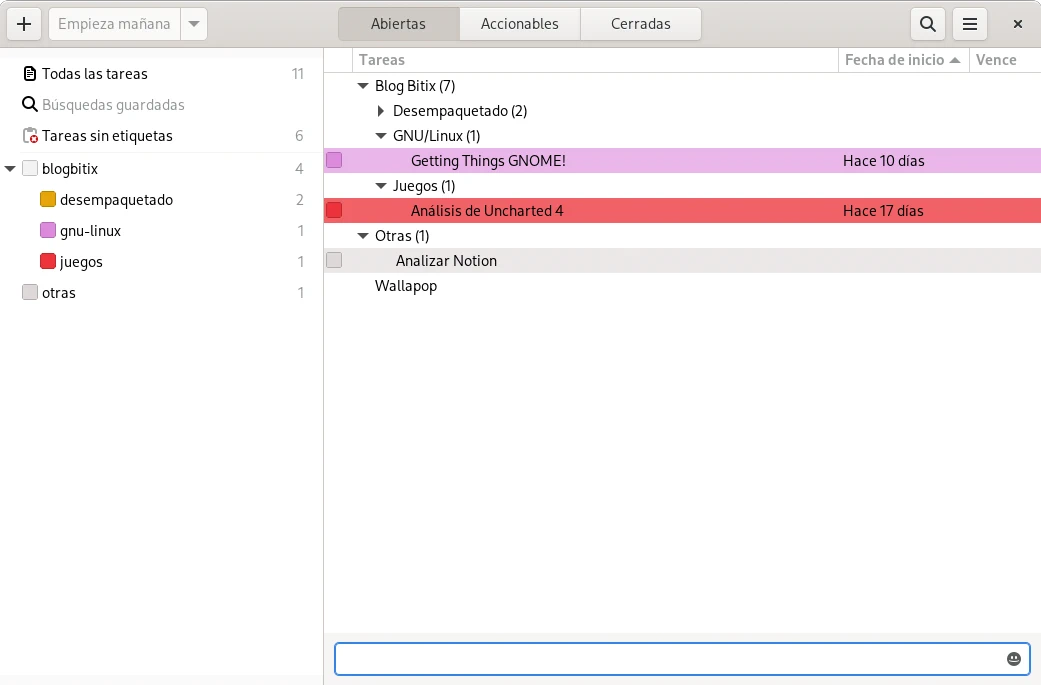1041x685 pixels.
Task: Open the Empieza mañana dropdown arrow
Action: pos(194,24)
